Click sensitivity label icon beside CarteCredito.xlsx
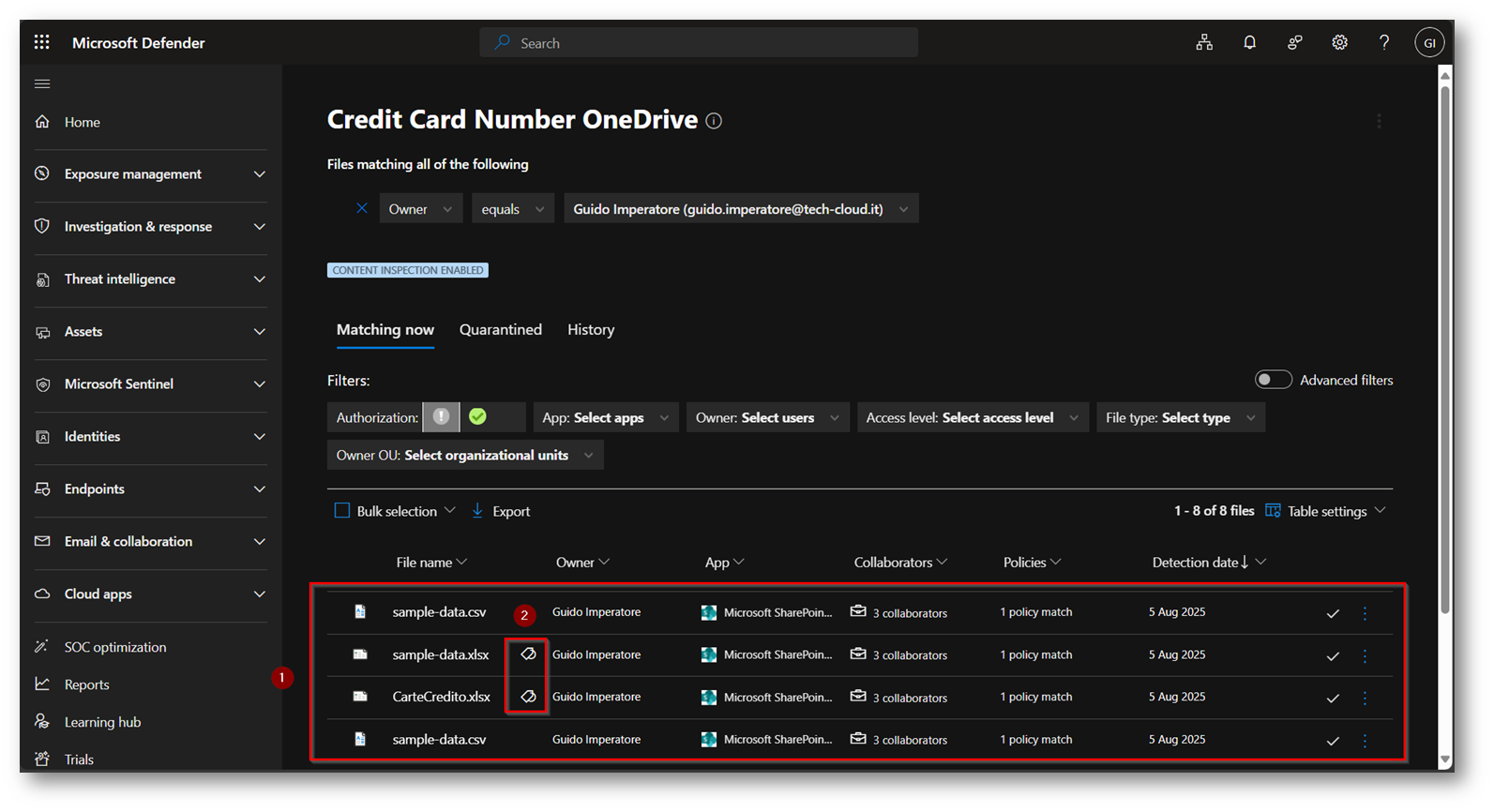 [528, 697]
